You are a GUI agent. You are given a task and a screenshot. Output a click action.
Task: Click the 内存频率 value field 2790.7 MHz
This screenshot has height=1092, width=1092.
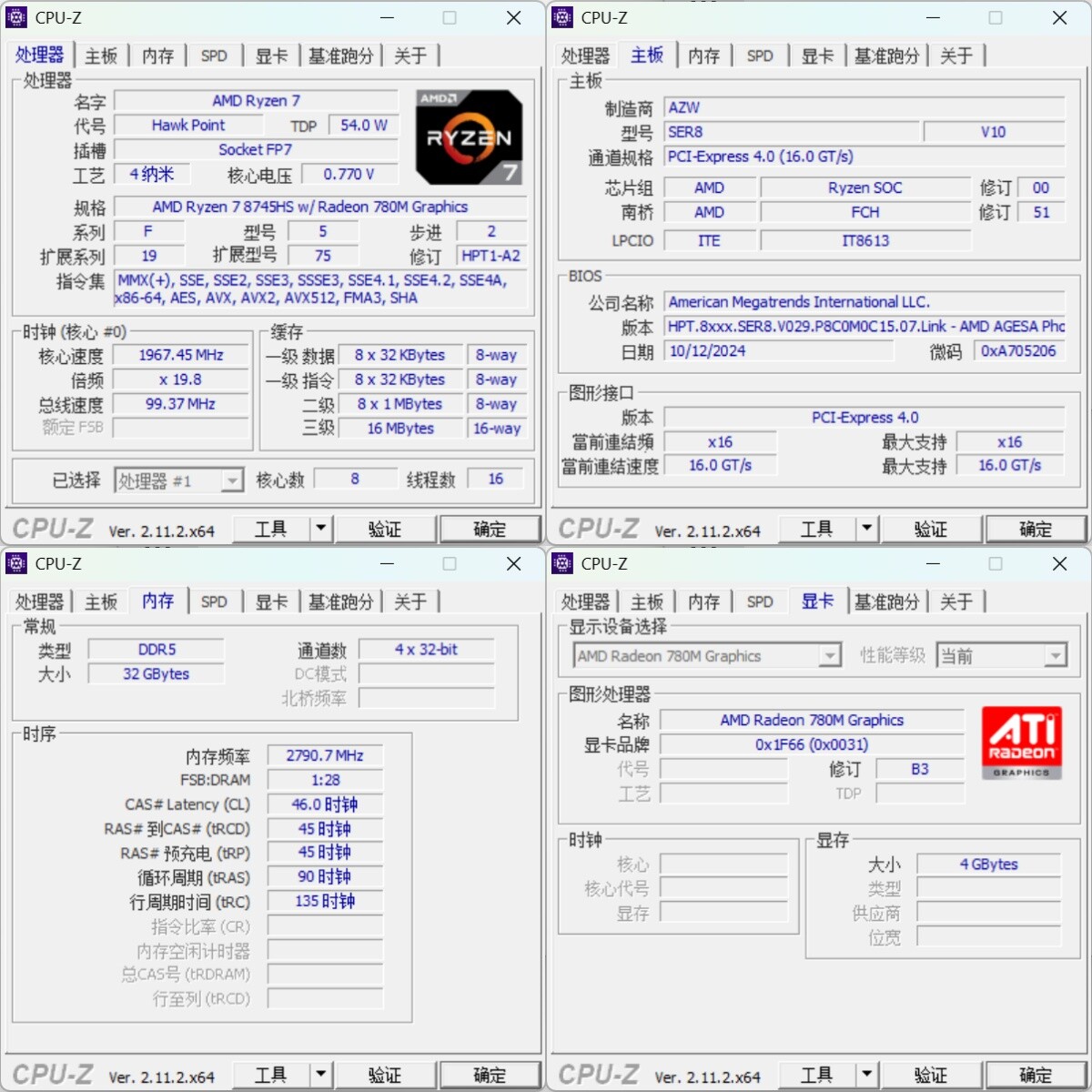tap(325, 755)
